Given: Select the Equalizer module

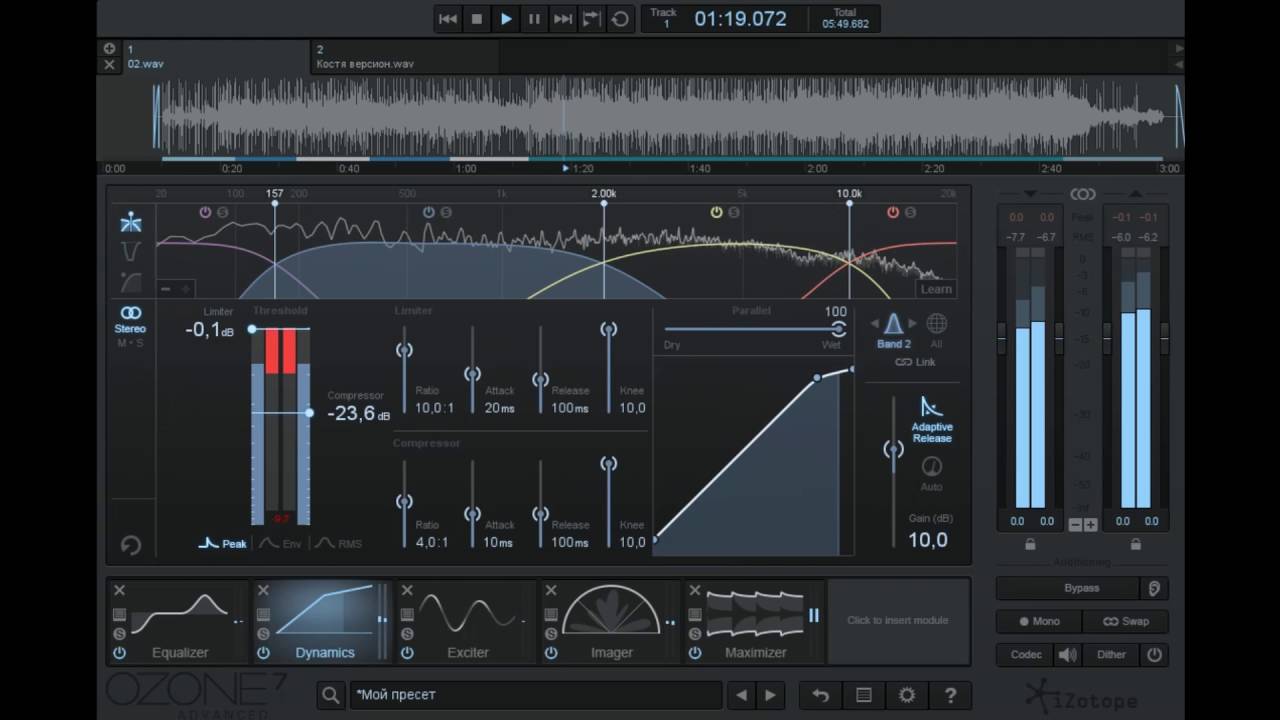Looking at the screenshot, I should 179,621.
